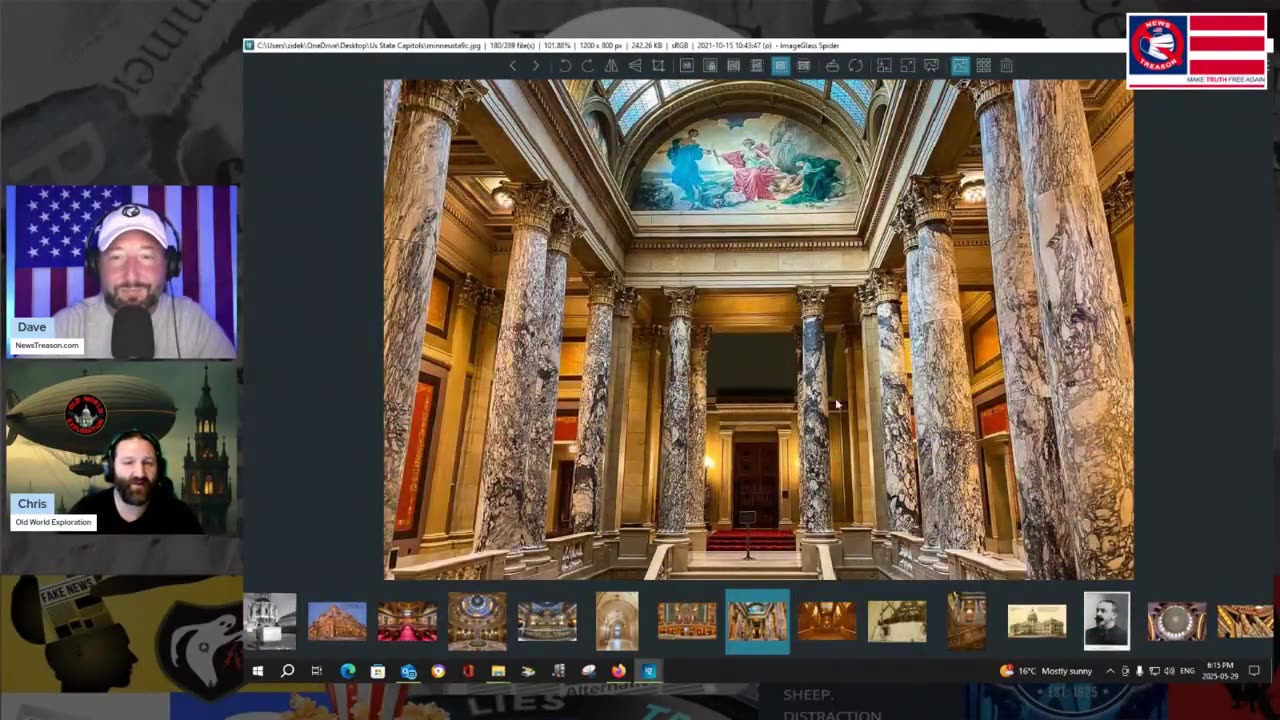
Task: Click the active ImageGlass taskbar icon
Action: click(649, 671)
